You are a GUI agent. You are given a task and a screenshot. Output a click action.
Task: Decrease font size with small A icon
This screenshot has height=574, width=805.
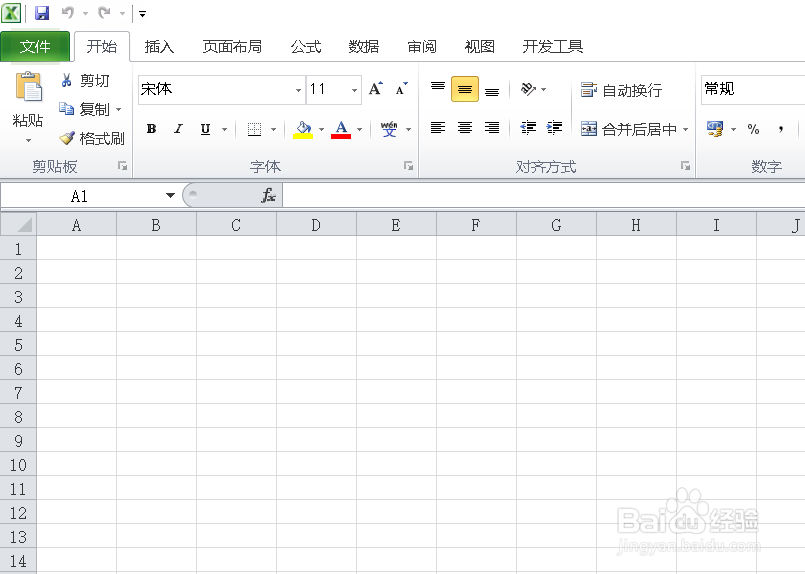(401, 89)
